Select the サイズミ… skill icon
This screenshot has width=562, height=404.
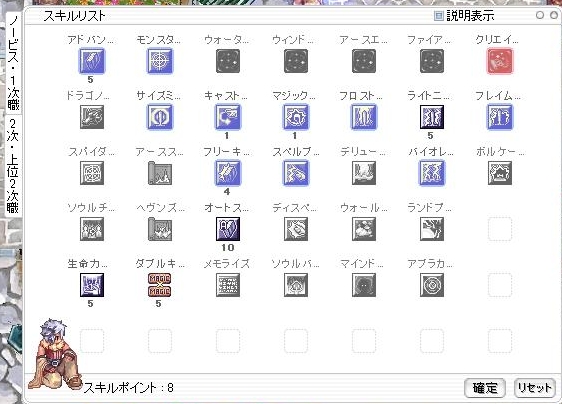pyautogui.click(x=160, y=117)
